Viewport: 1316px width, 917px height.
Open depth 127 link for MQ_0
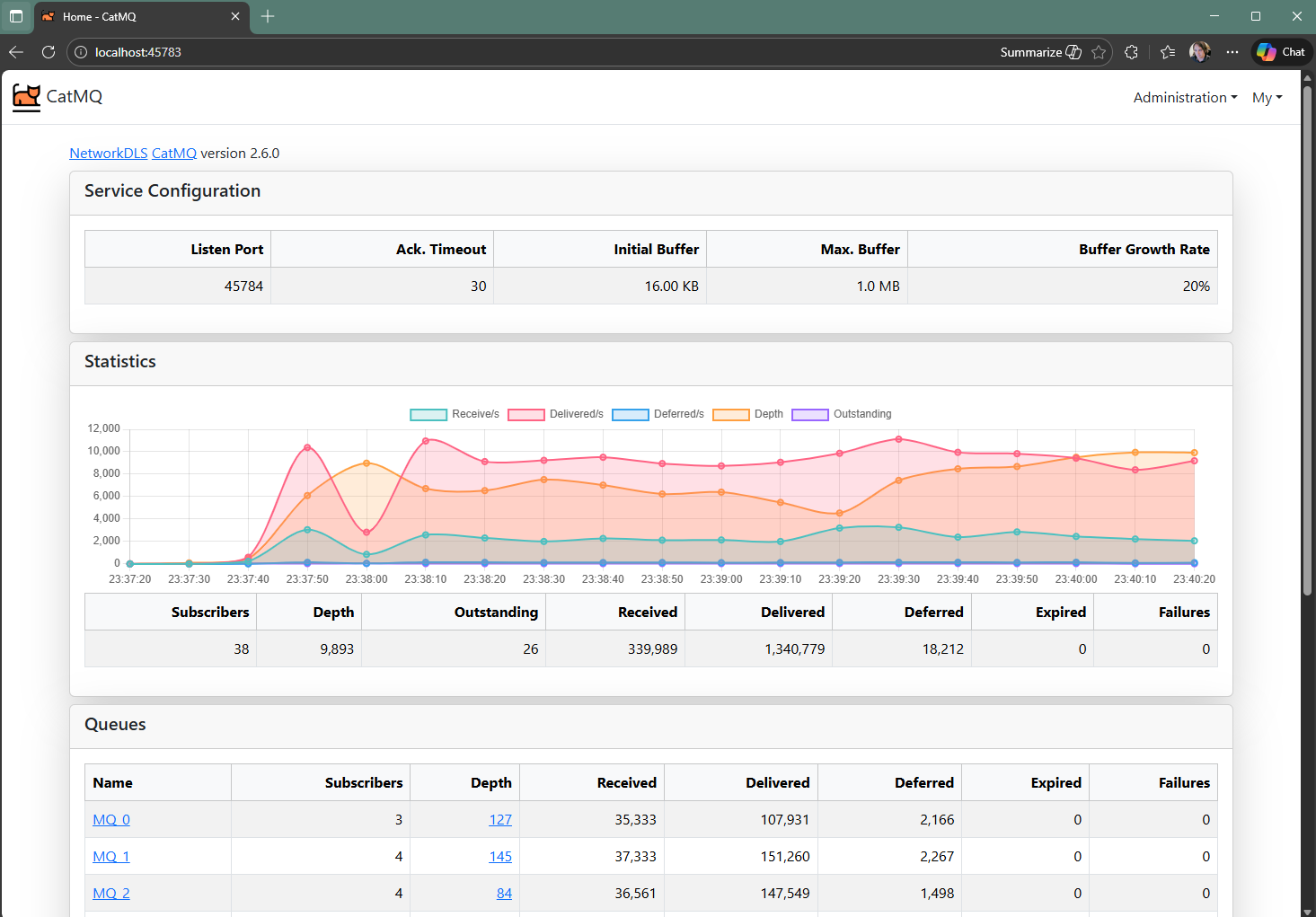(x=500, y=820)
